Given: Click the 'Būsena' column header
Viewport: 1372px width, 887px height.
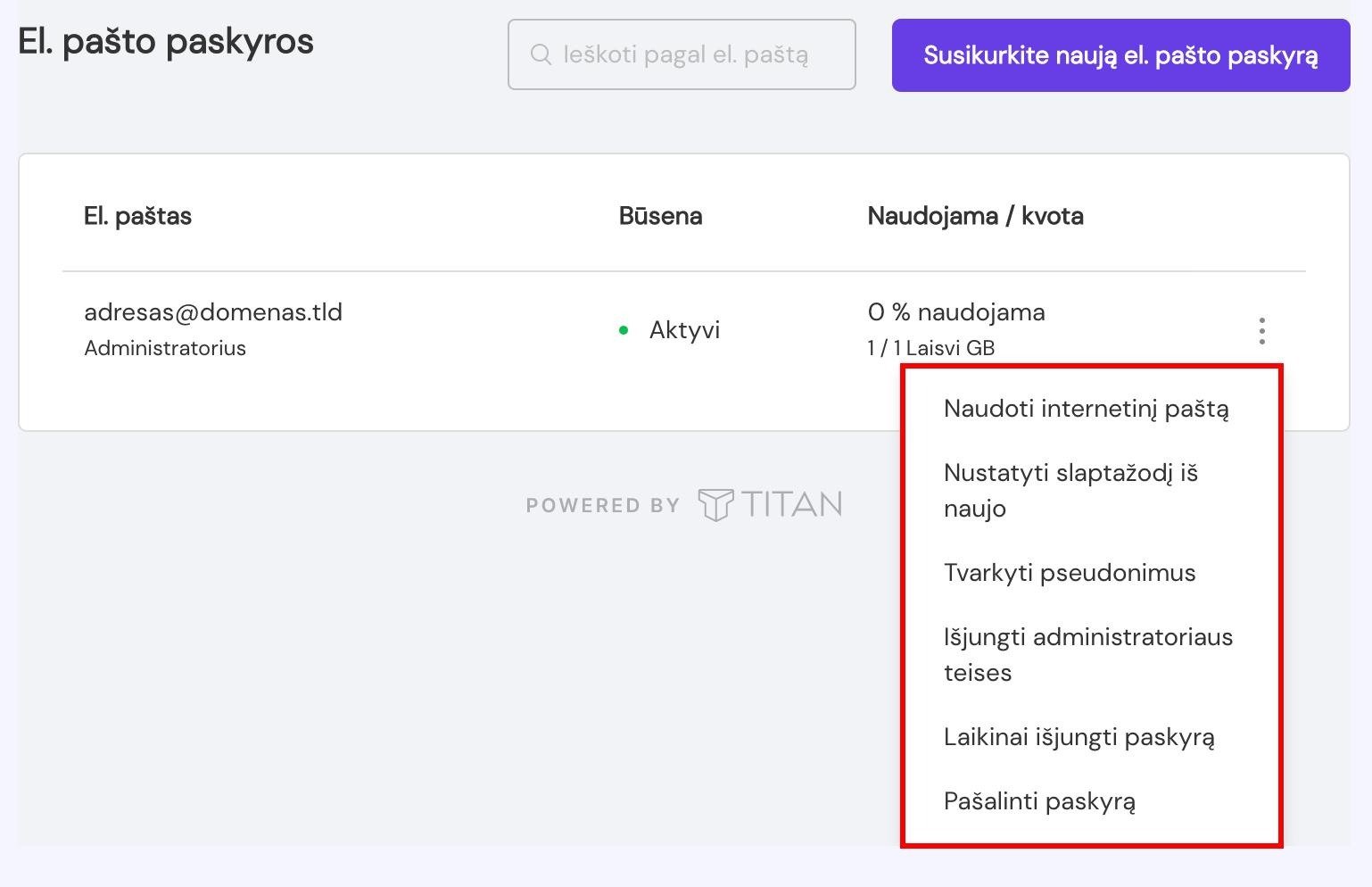Looking at the screenshot, I should [x=660, y=216].
